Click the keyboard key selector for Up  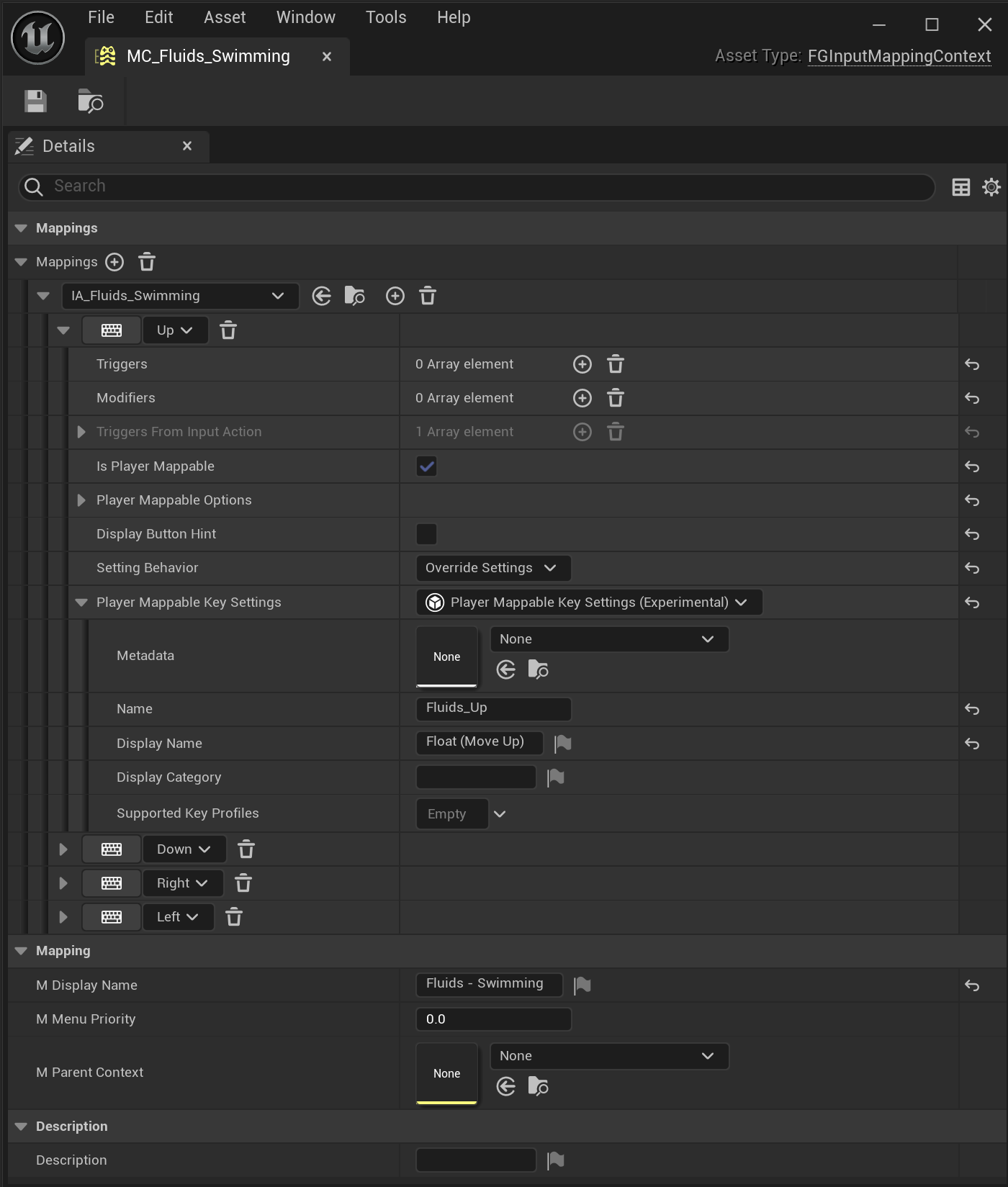(112, 330)
